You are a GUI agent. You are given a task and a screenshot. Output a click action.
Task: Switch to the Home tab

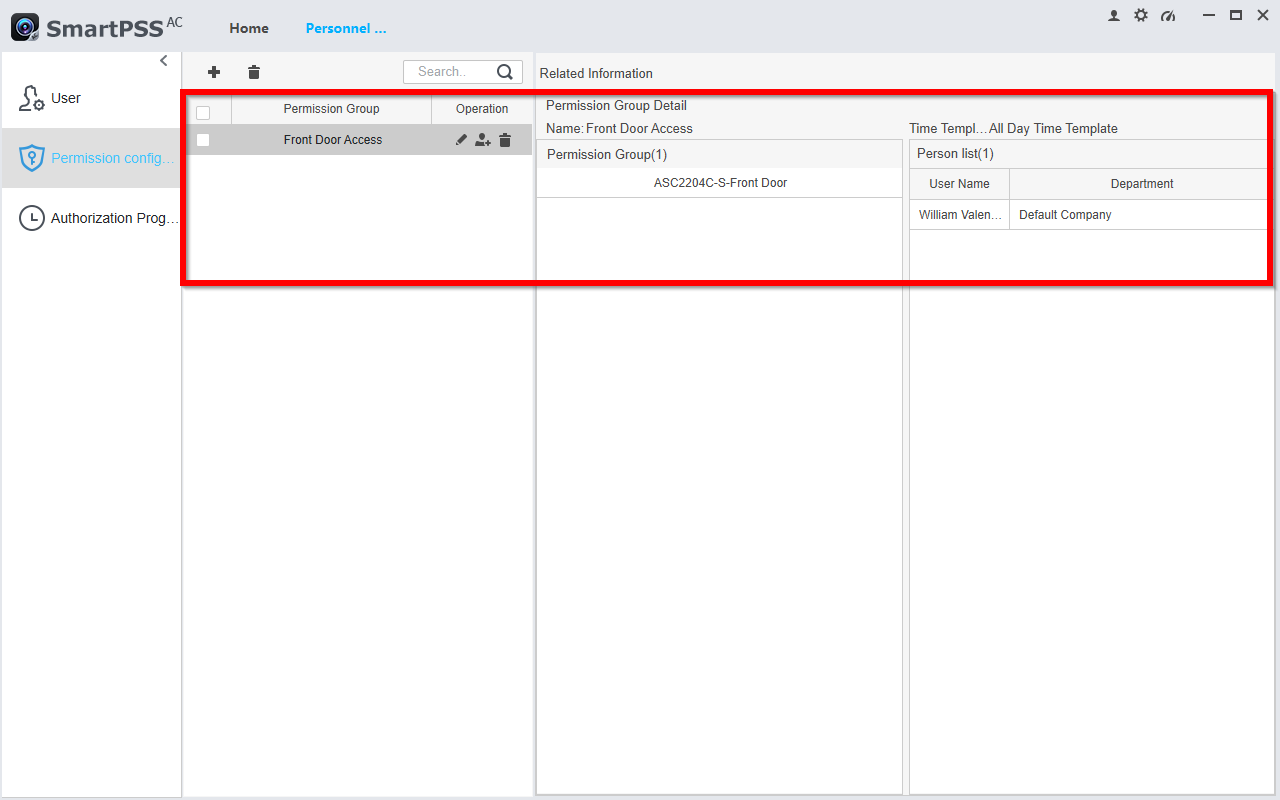pyautogui.click(x=249, y=29)
